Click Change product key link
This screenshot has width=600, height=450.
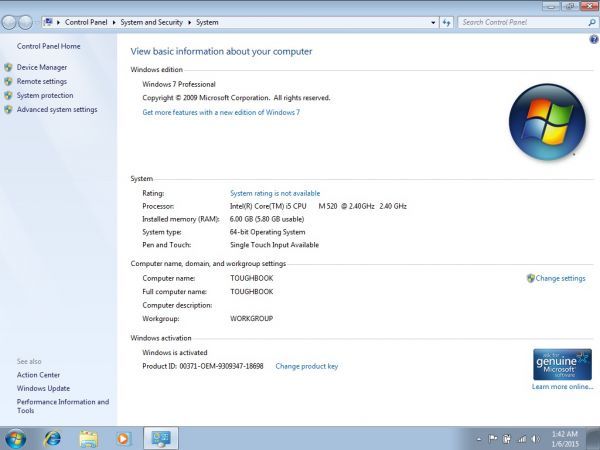pyautogui.click(x=306, y=366)
